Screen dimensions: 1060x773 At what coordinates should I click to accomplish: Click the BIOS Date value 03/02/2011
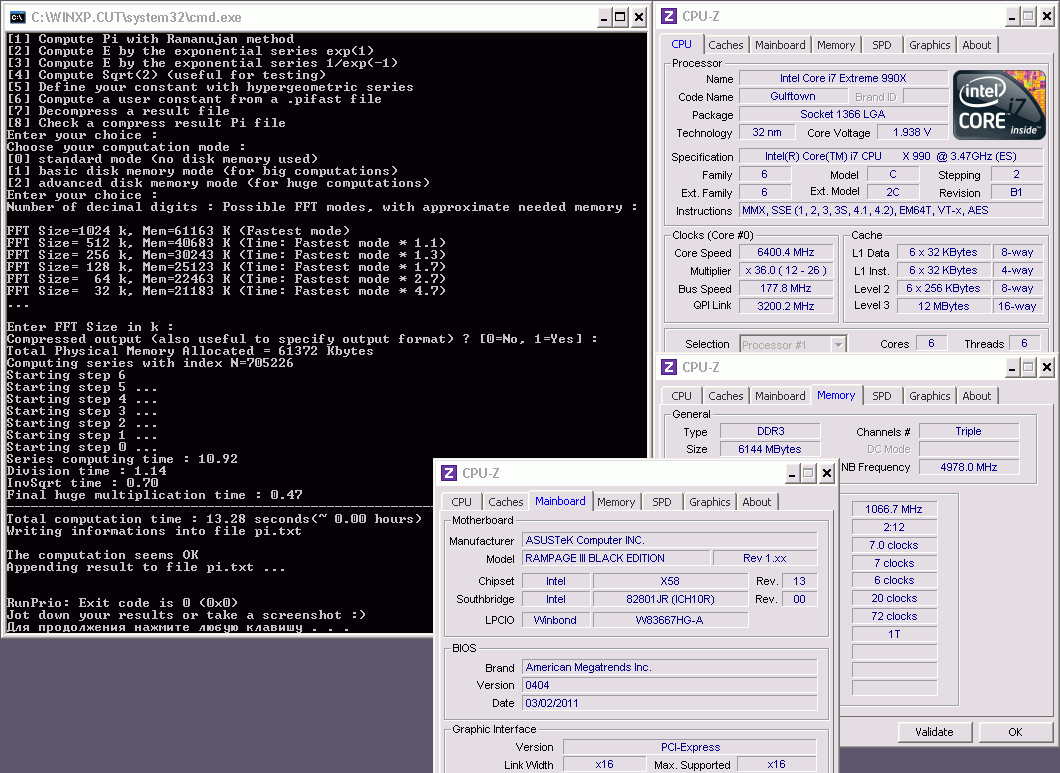coord(669,703)
